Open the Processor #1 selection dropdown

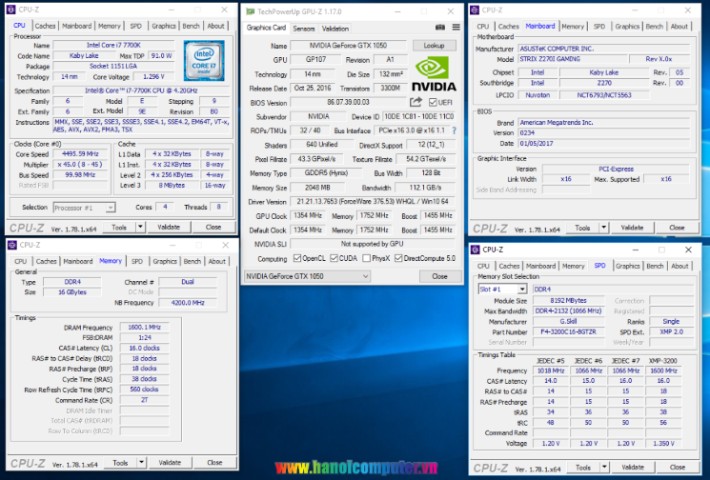pyautogui.click(x=84, y=208)
